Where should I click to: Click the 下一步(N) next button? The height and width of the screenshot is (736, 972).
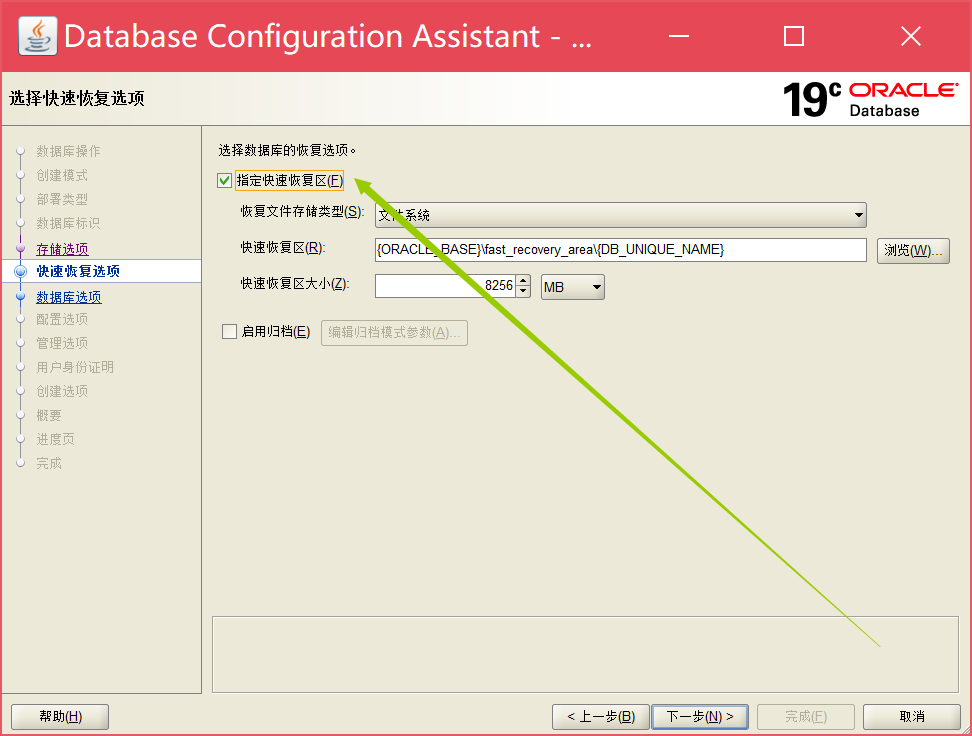[x=700, y=716]
